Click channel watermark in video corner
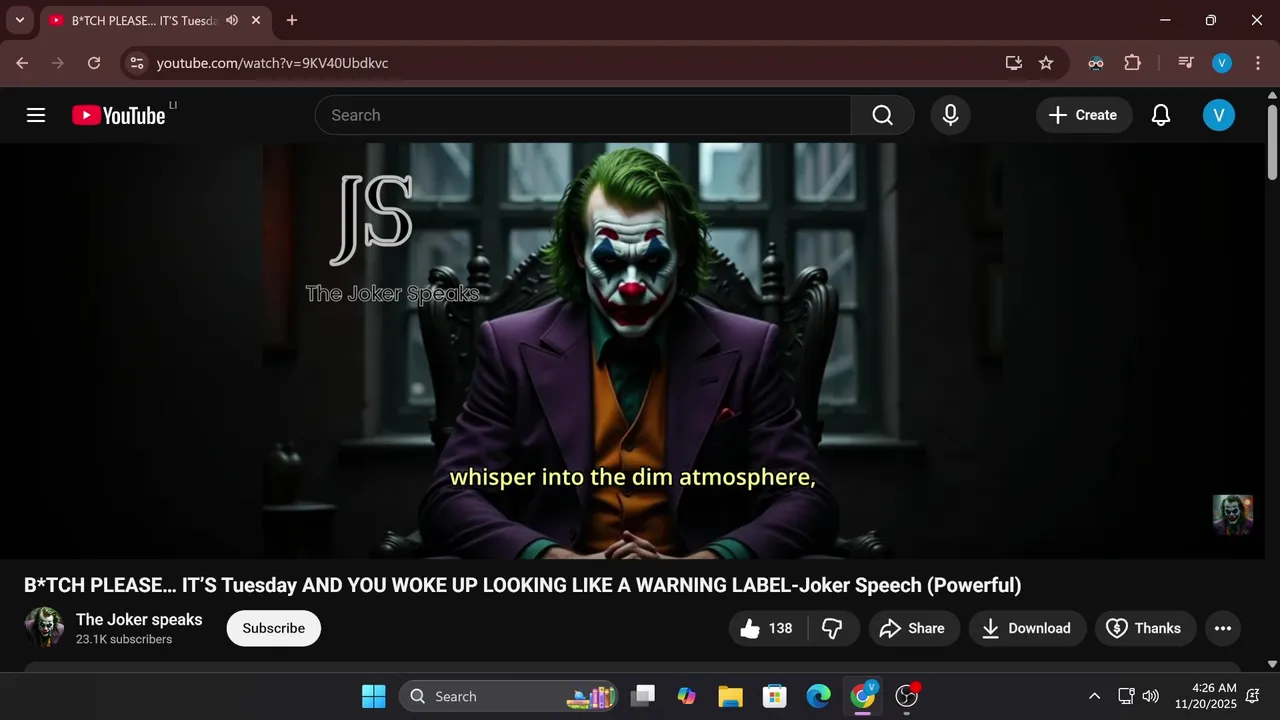This screenshot has width=1280, height=720. 1232,514
